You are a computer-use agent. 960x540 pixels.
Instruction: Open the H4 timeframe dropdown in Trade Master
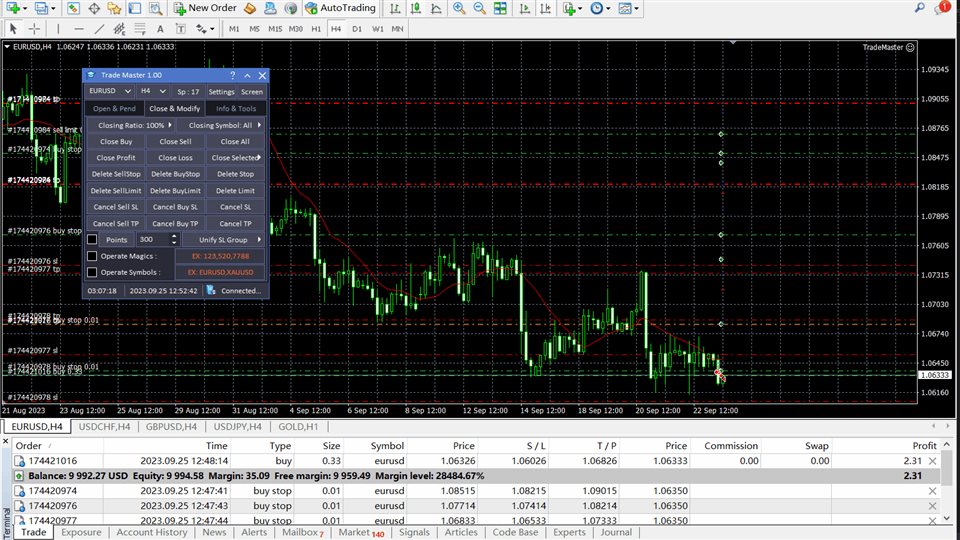coord(153,91)
